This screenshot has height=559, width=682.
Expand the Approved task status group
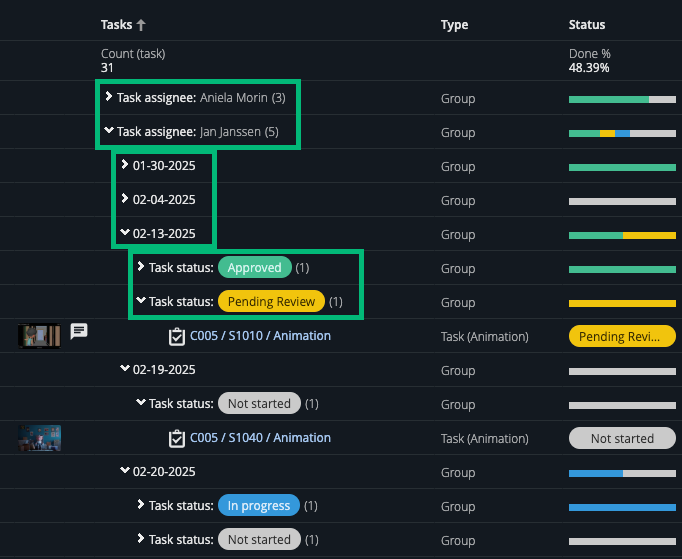coord(140,266)
